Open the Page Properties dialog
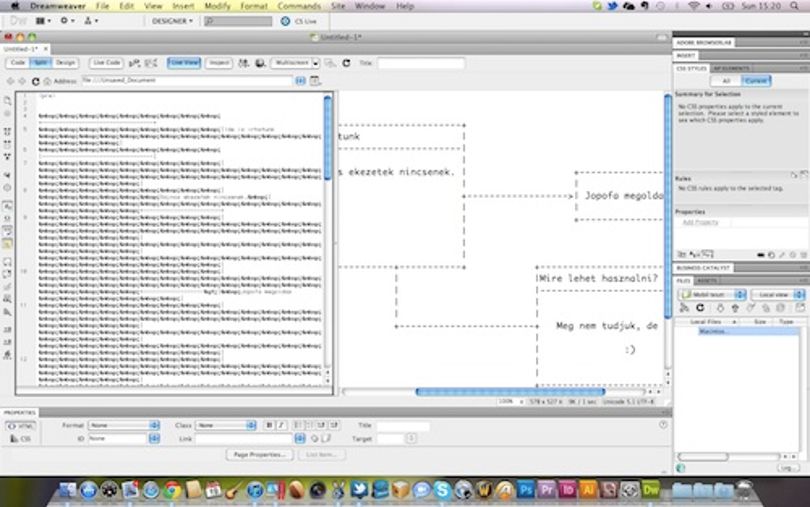This screenshot has width=810, height=507. click(259, 455)
